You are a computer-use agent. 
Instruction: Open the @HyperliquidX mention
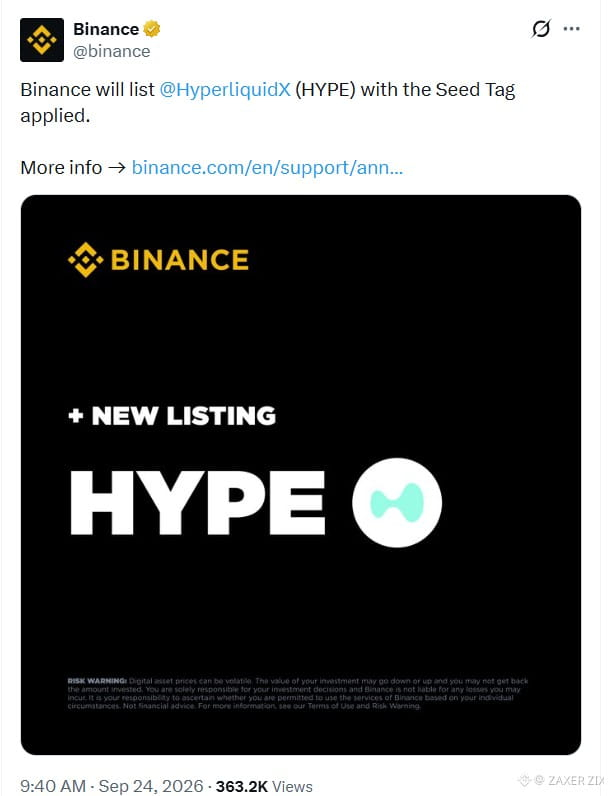pos(225,90)
